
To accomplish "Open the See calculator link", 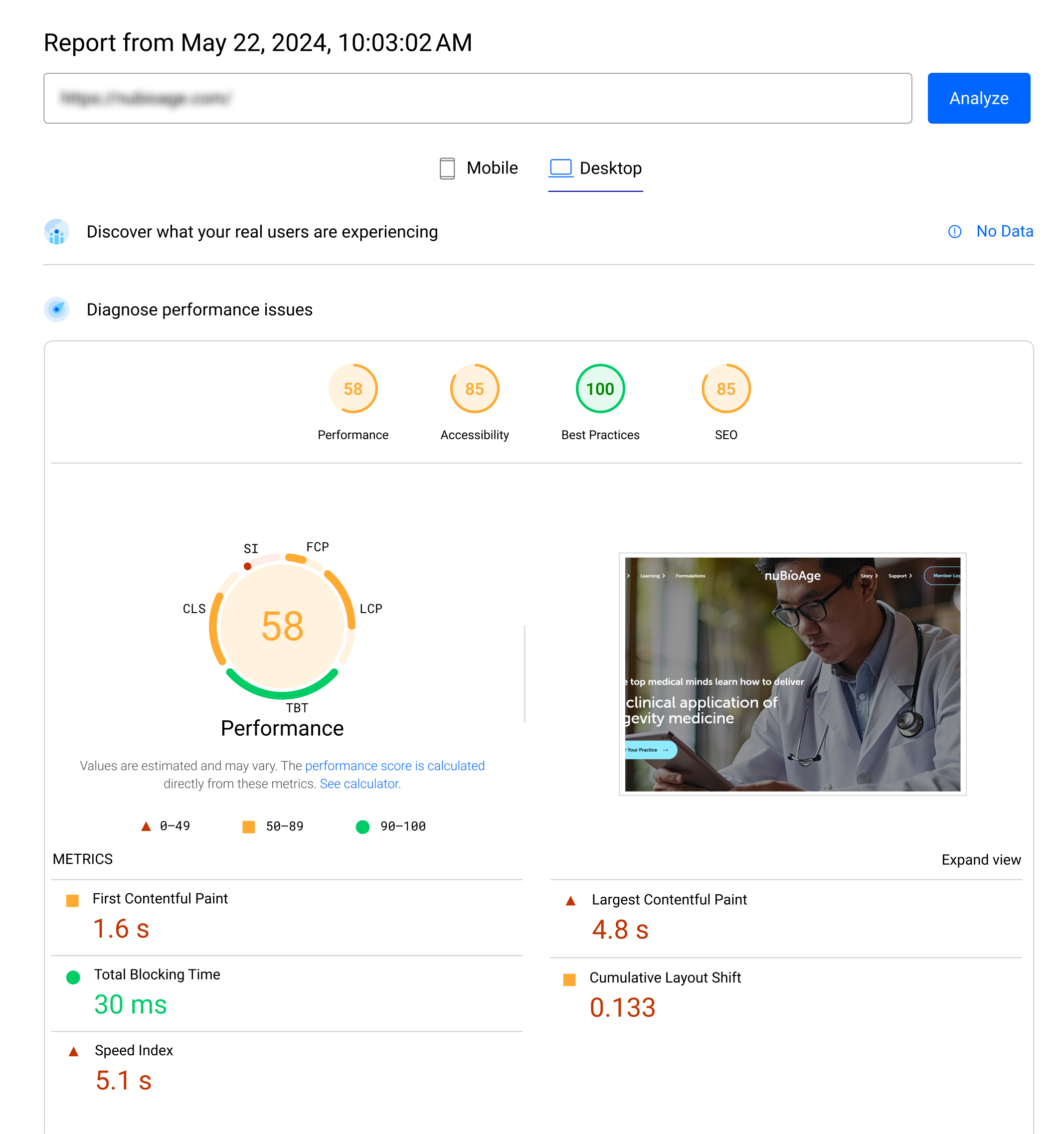I will coord(359,784).
